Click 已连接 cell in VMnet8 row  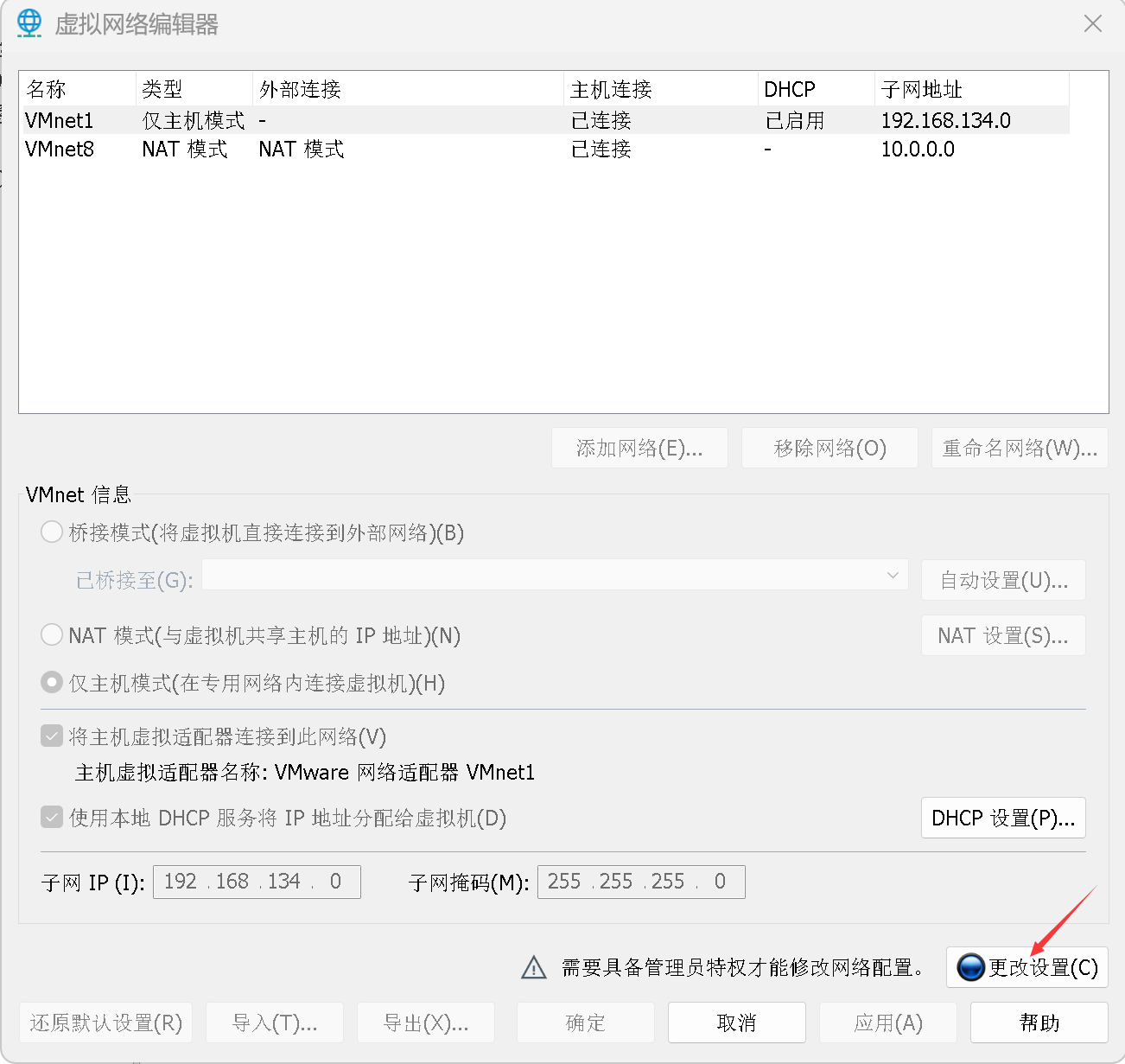(601, 149)
